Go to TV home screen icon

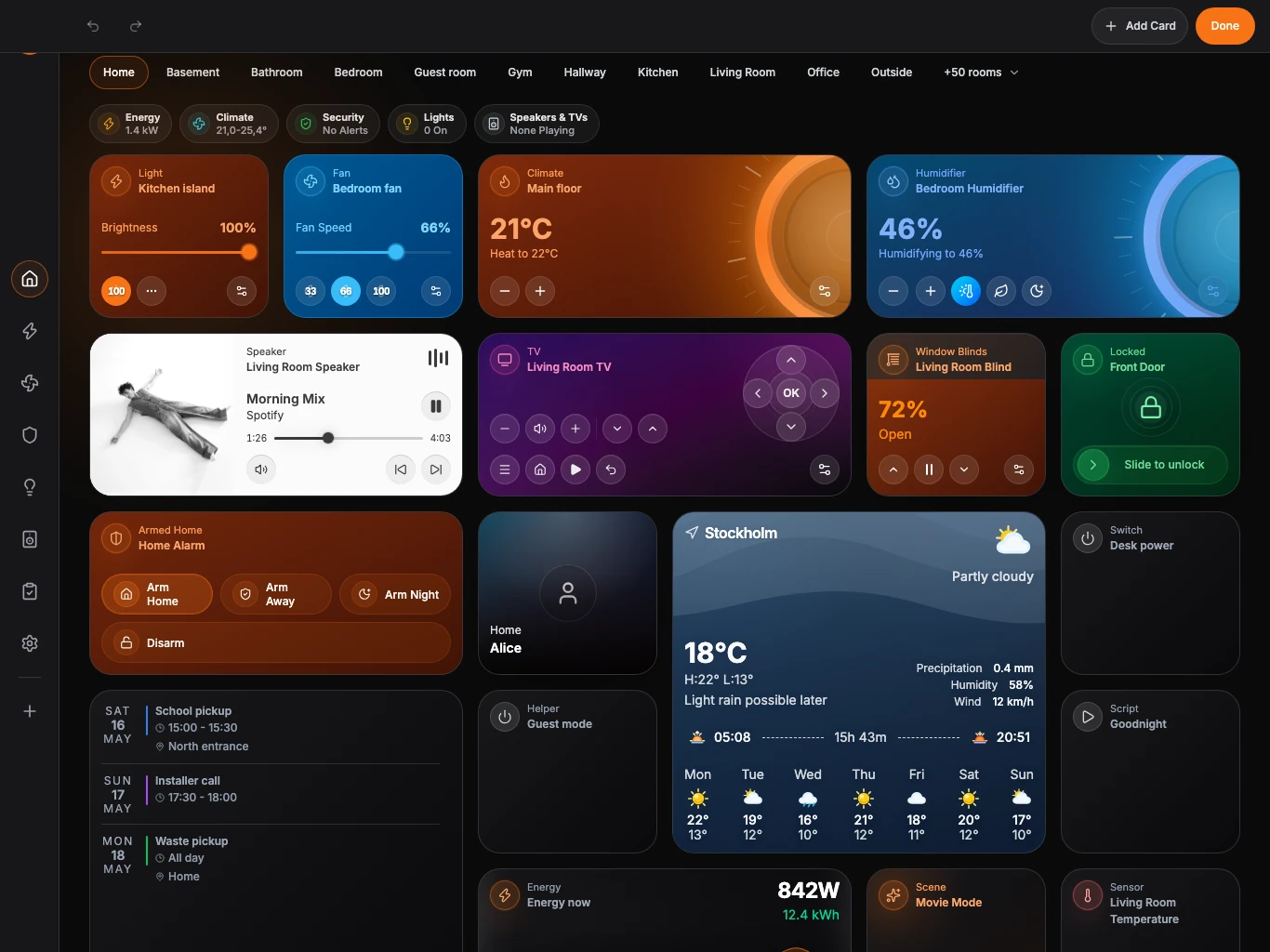(x=540, y=469)
